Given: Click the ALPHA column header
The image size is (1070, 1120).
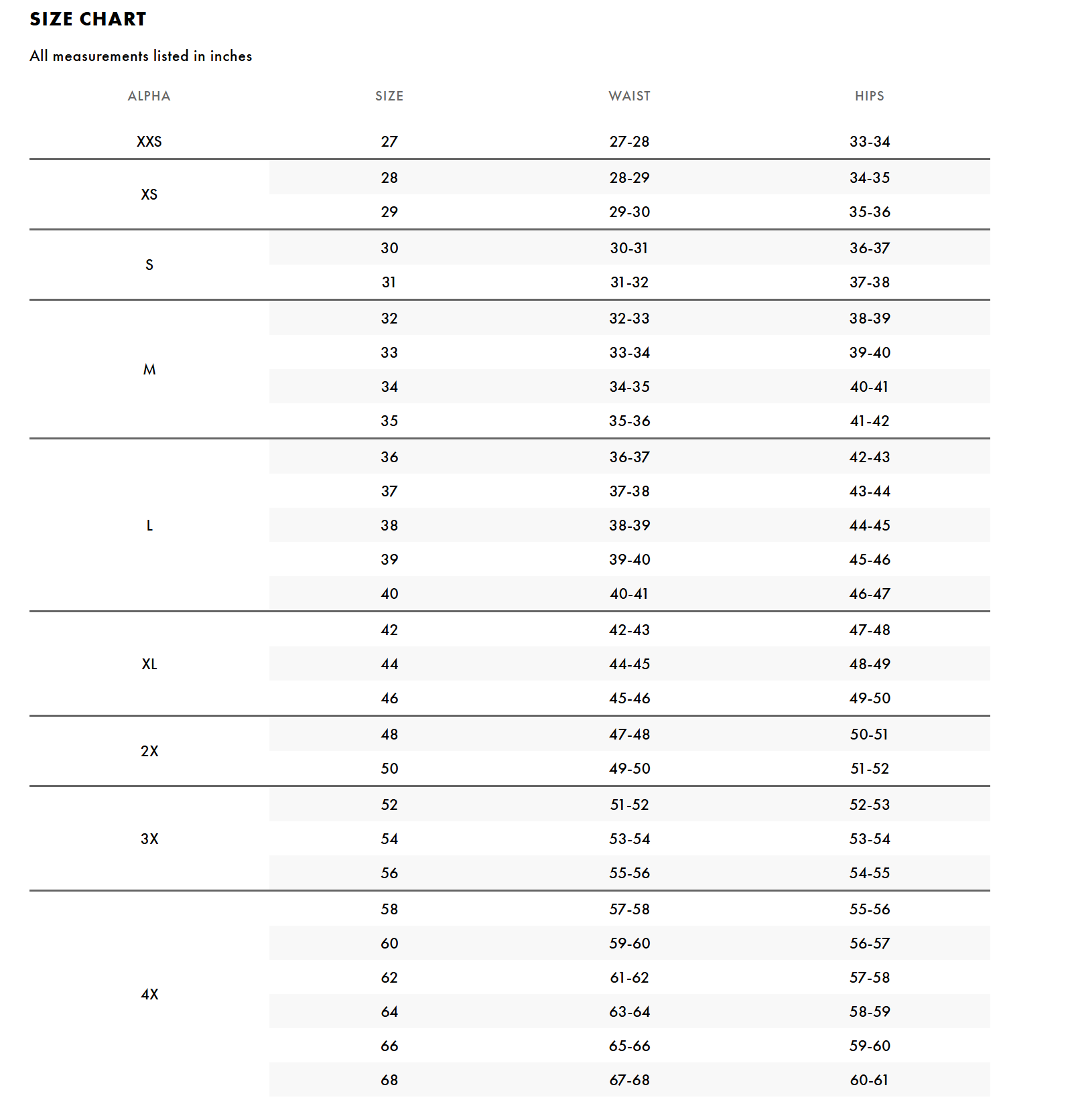Looking at the screenshot, I should point(149,96).
